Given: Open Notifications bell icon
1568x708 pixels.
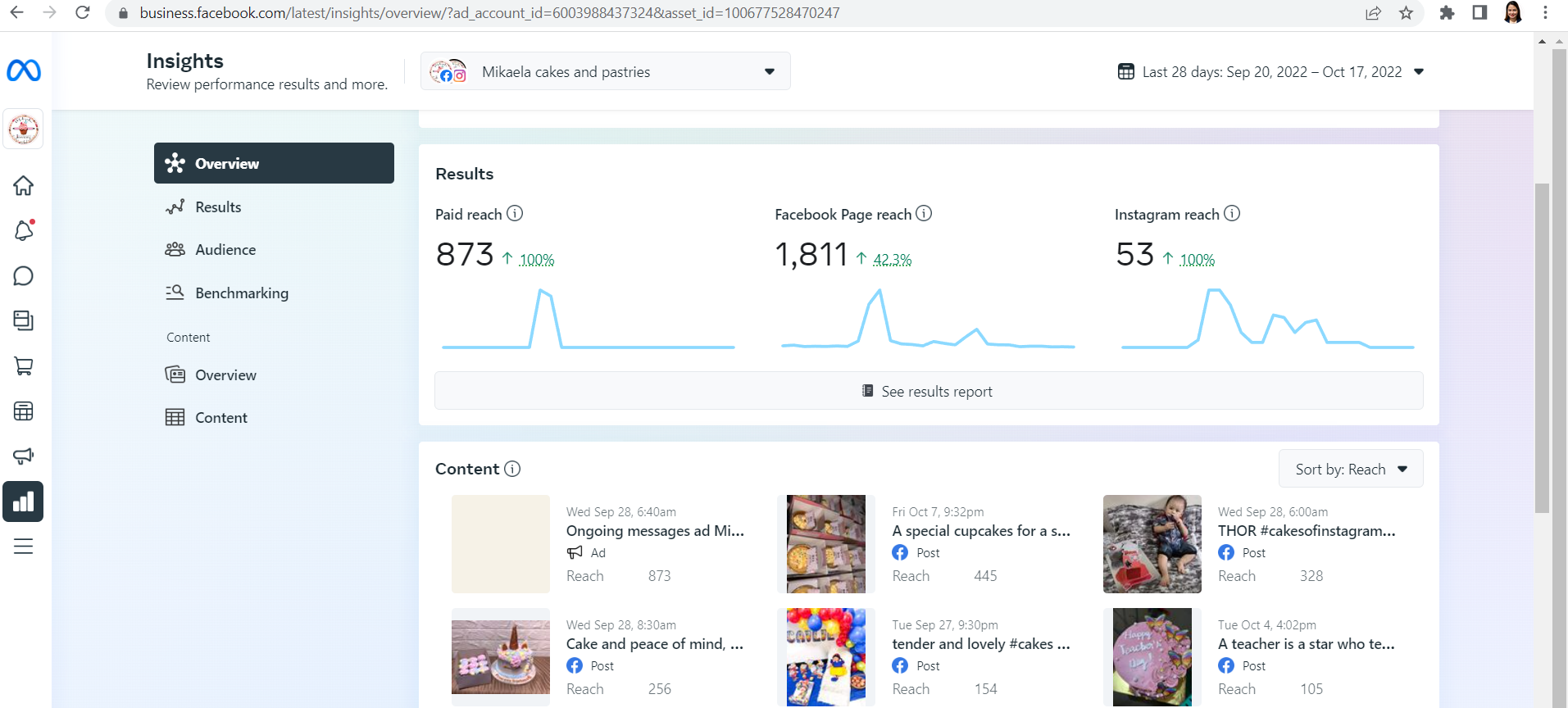Looking at the screenshot, I should tap(24, 230).
